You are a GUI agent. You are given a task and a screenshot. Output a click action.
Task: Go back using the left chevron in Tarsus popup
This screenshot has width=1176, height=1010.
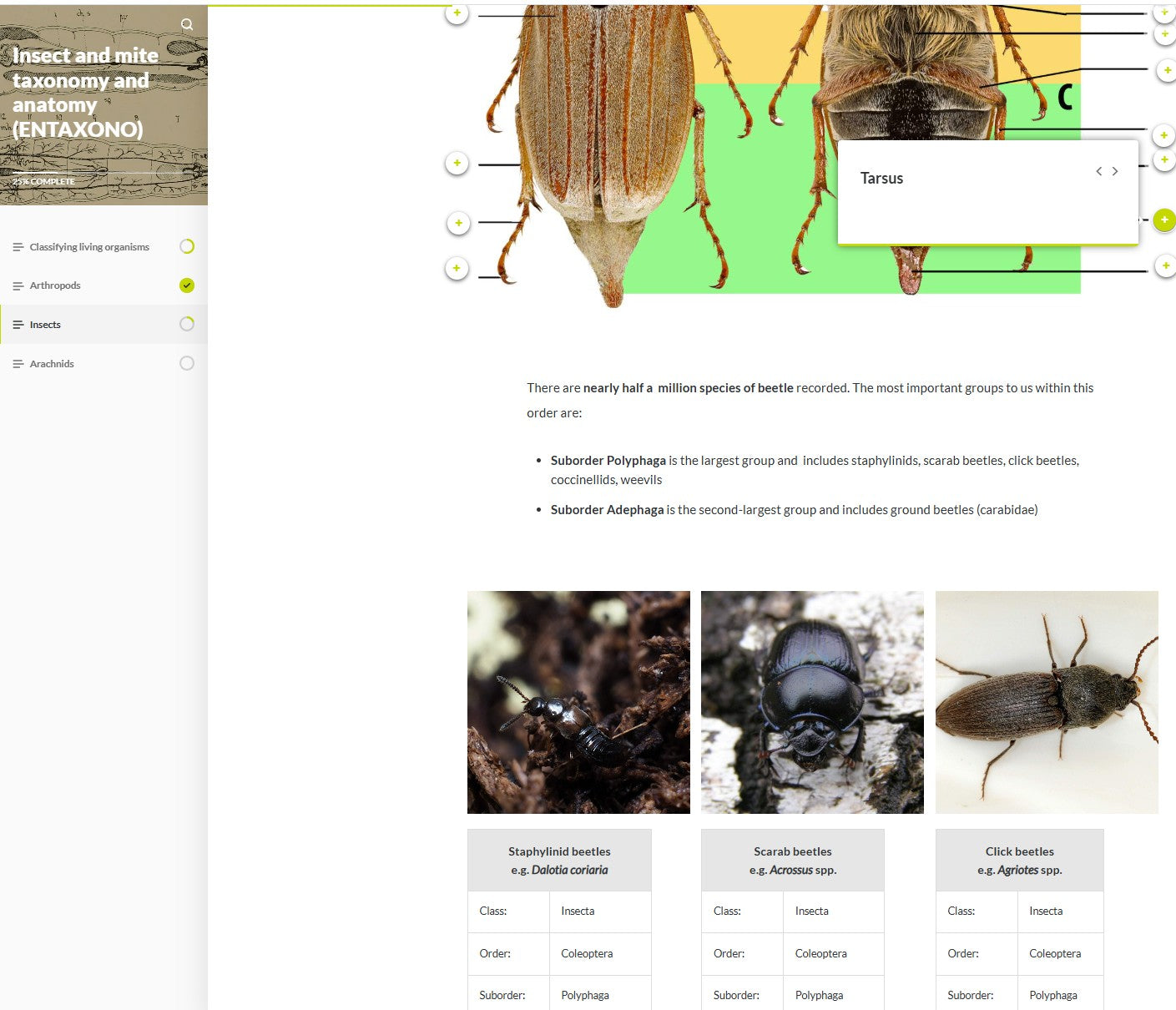point(1098,171)
